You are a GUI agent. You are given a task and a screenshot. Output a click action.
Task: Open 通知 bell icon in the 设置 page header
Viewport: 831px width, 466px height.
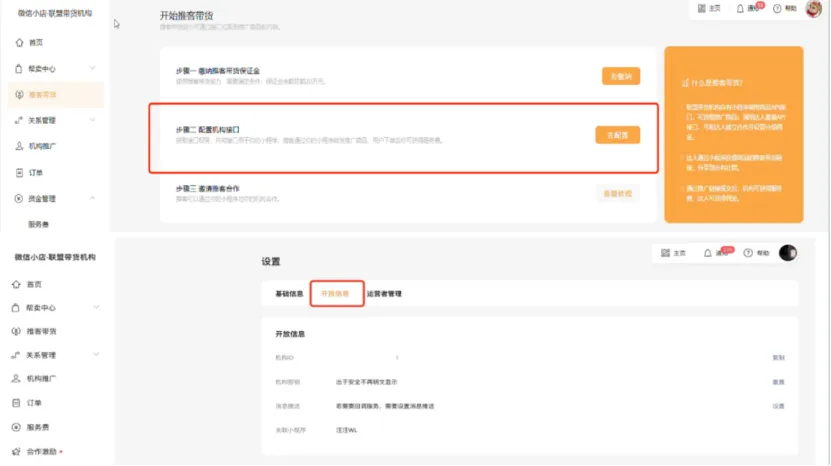[x=708, y=253]
